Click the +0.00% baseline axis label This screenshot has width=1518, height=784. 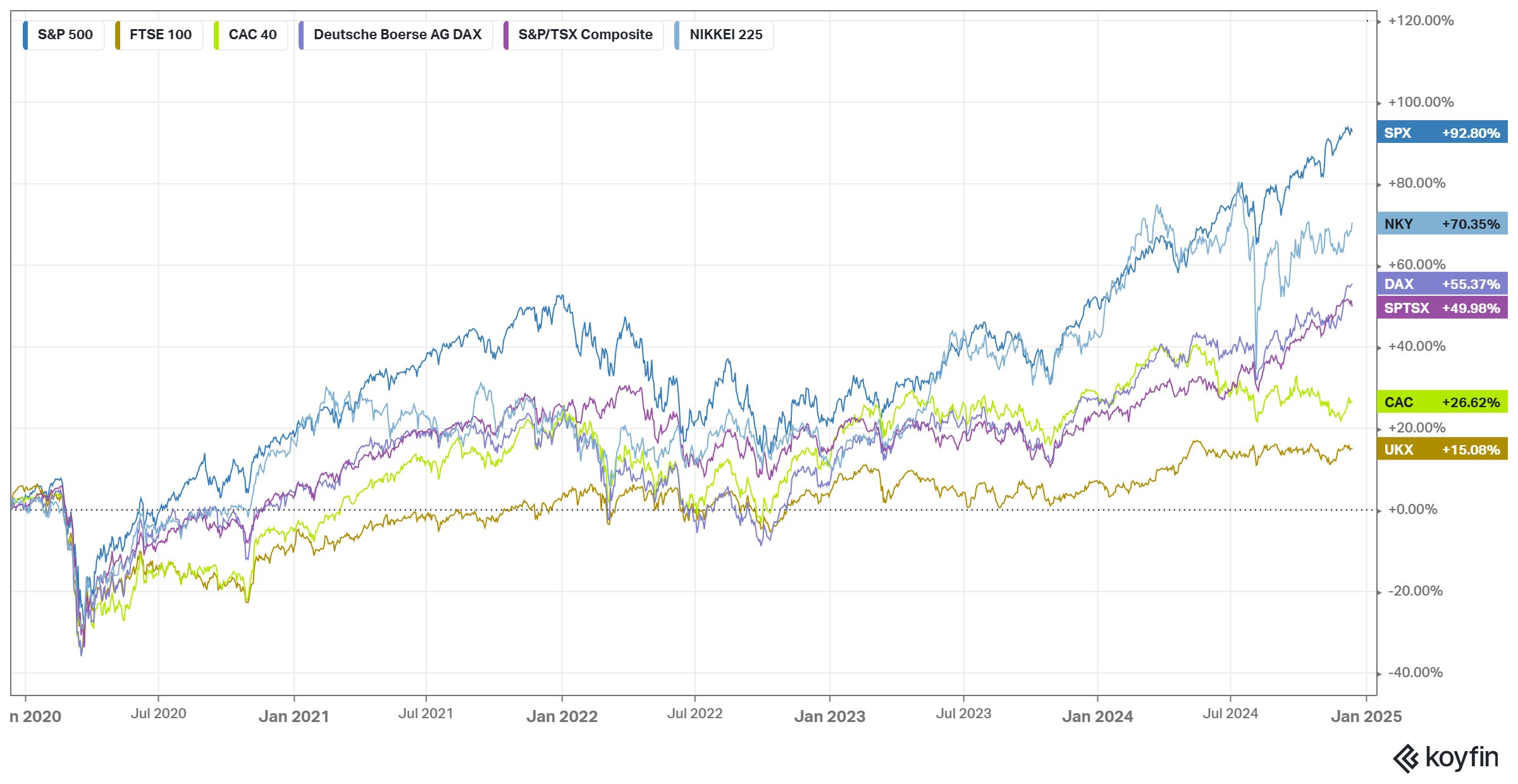pyautogui.click(x=1412, y=510)
